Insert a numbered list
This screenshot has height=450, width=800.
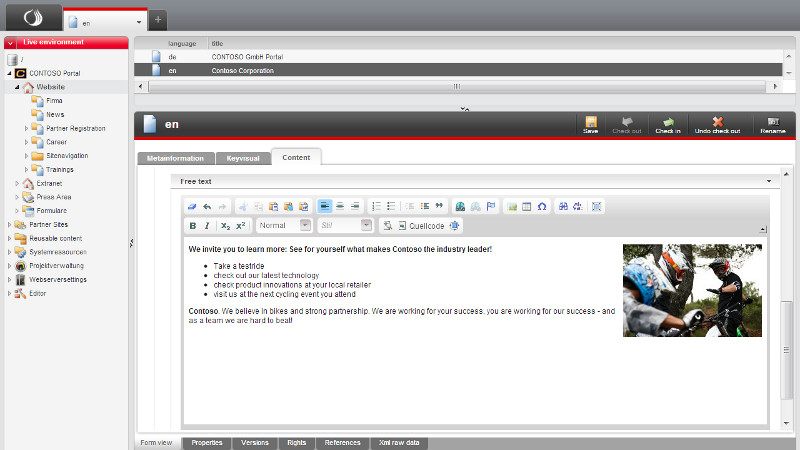377,206
